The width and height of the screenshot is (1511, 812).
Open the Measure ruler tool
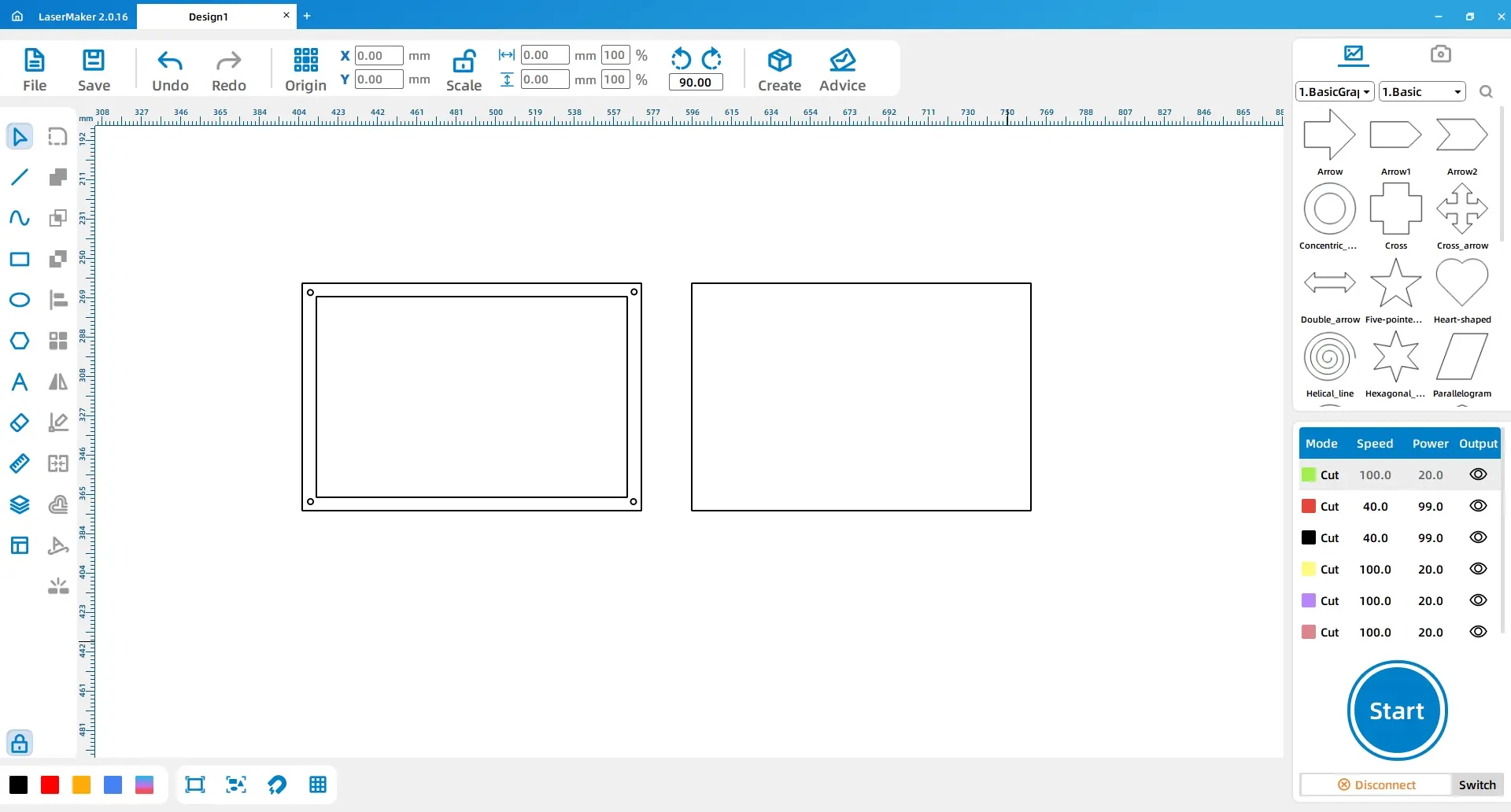[20, 463]
